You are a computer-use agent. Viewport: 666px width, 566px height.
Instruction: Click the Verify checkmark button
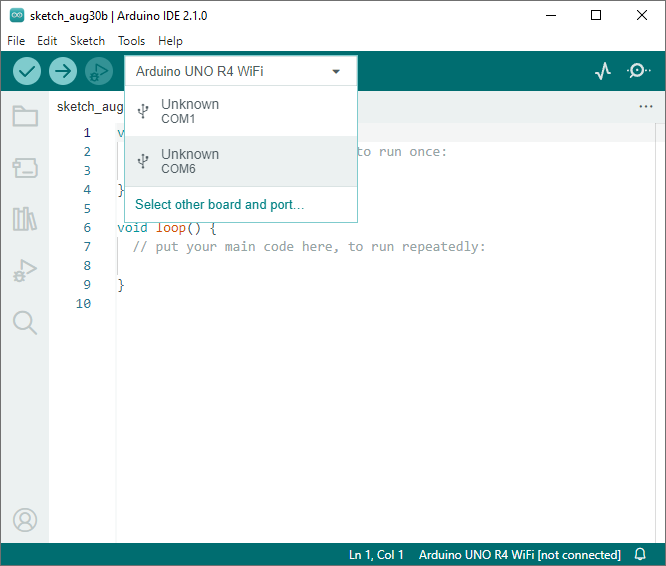coord(27,71)
